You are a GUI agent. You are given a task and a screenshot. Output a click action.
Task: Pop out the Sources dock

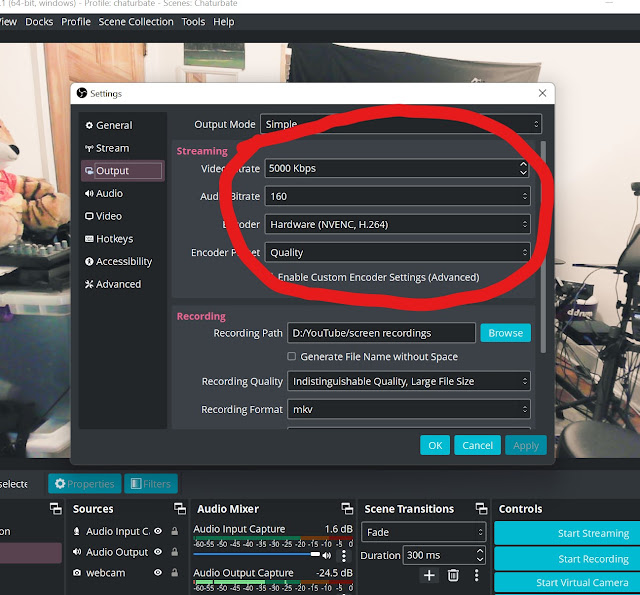coord(180,509)
